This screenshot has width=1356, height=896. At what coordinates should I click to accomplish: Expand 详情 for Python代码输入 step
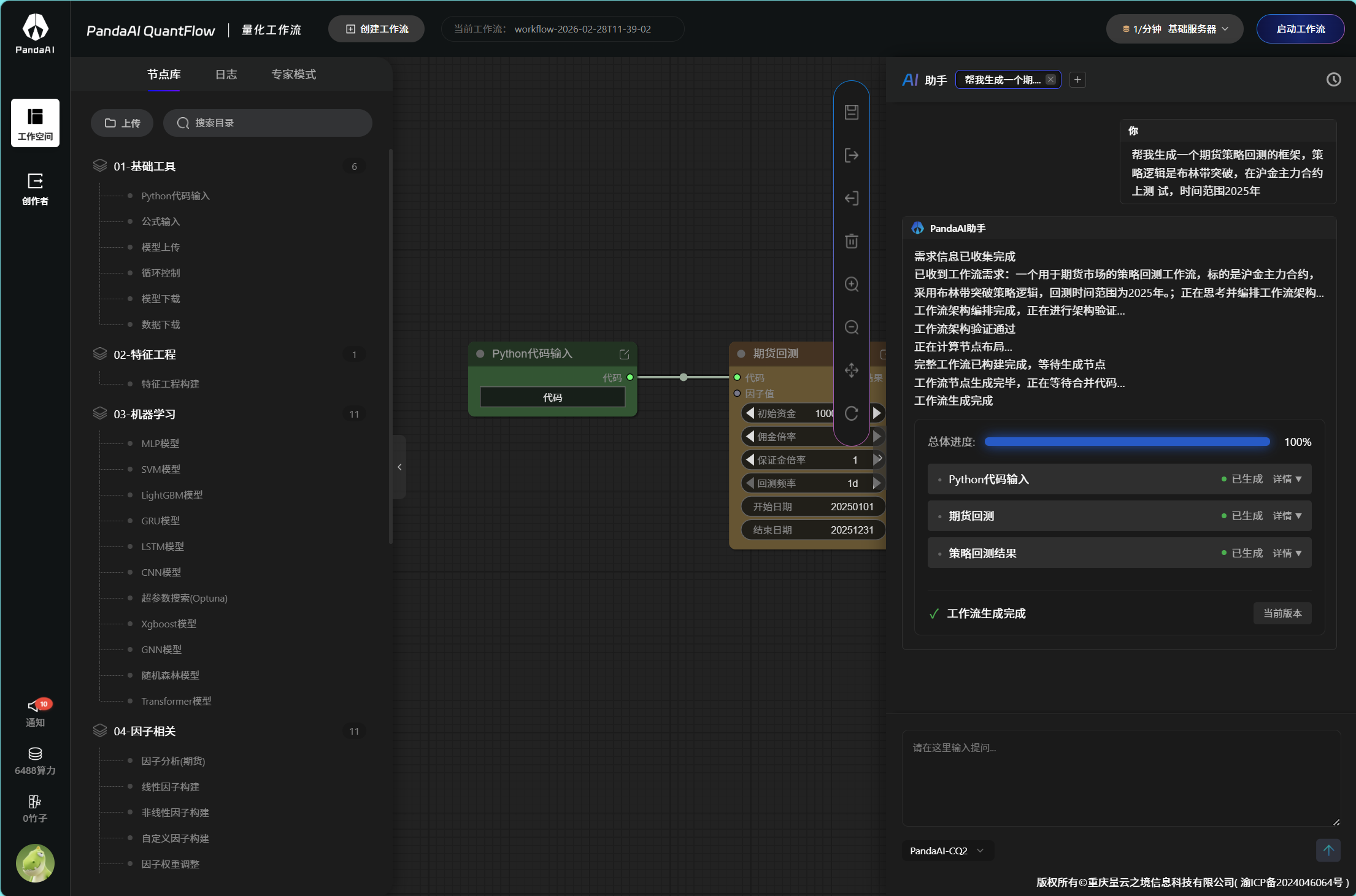1287,479
